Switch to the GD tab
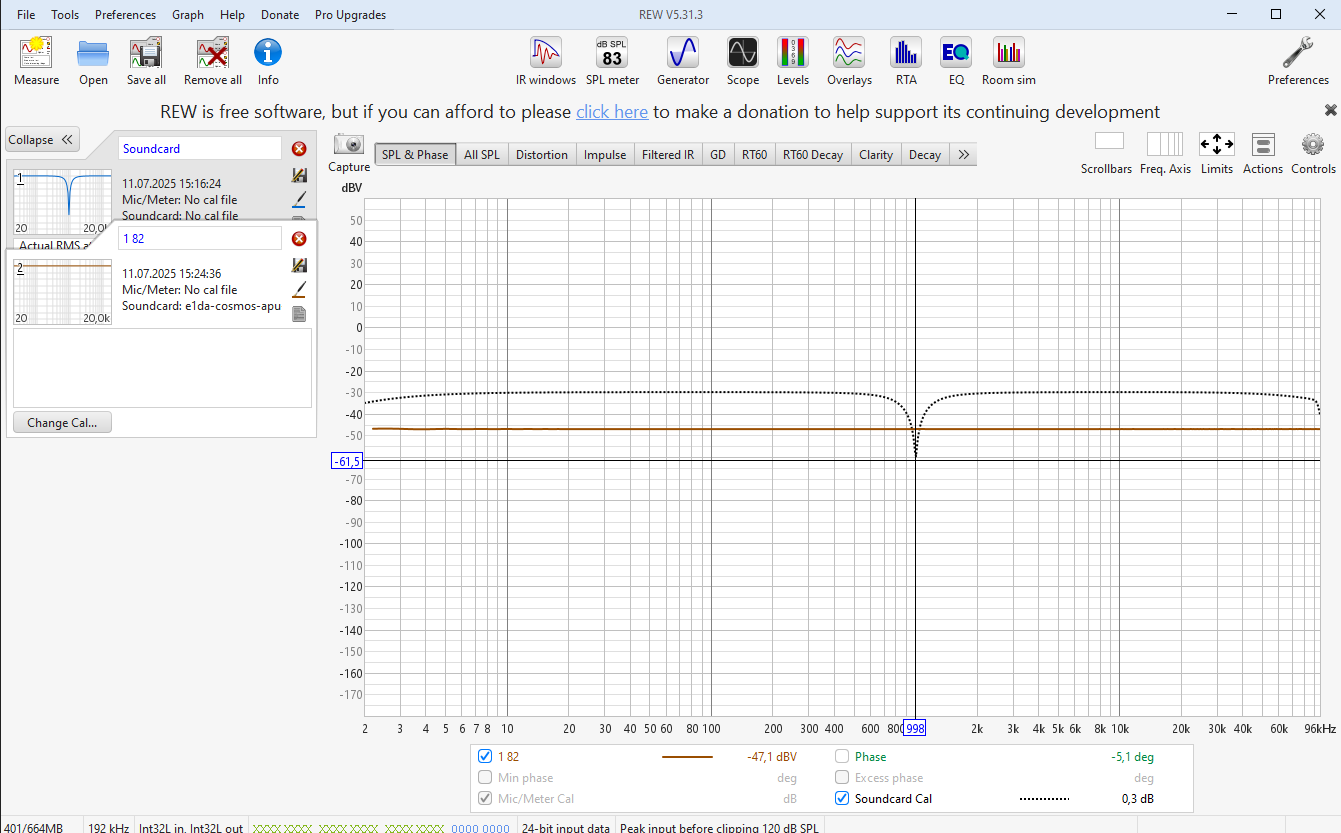 point(718,155)
